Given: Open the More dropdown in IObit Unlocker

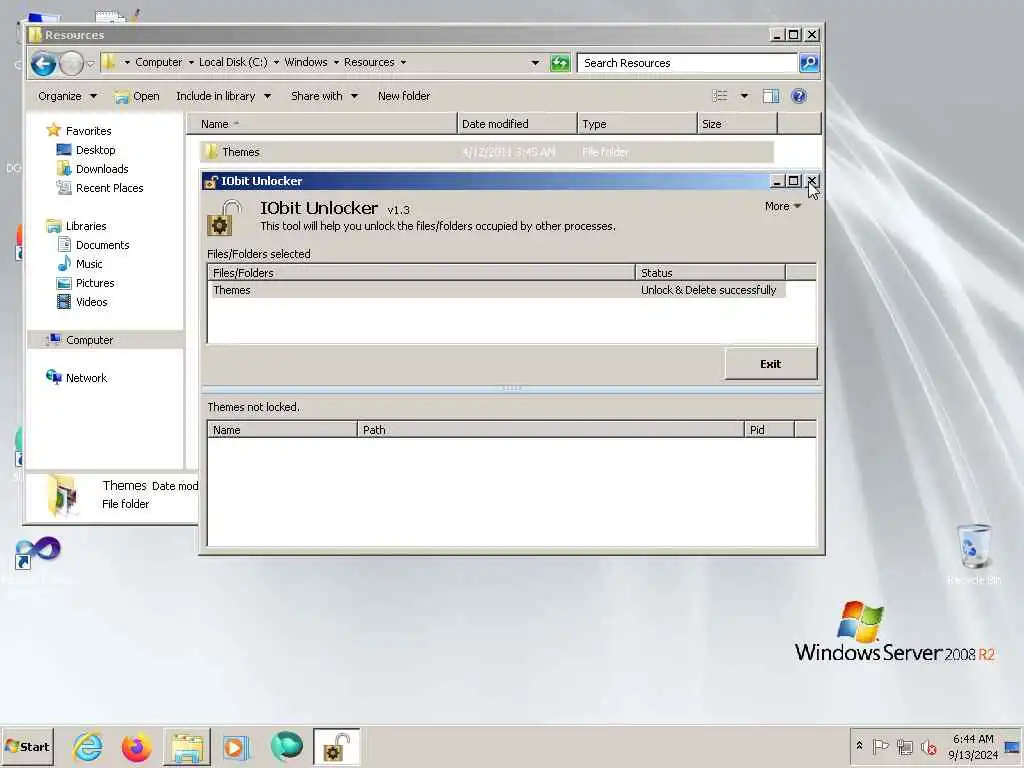Looking at the screenshot, I should tap(782, 206).
